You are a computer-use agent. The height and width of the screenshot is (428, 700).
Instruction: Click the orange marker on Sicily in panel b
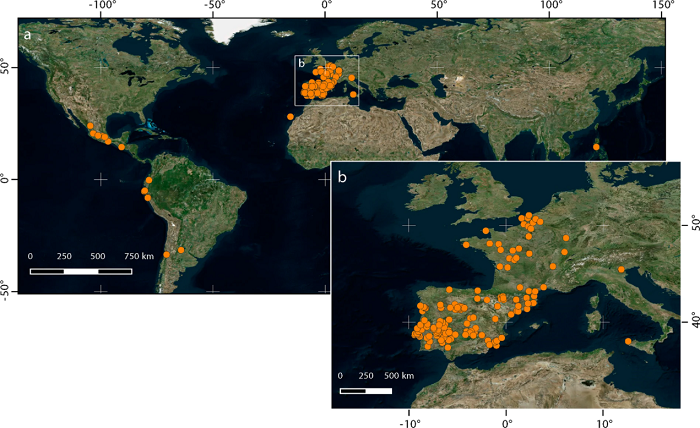pyautogui.click(x=628, y=342)
